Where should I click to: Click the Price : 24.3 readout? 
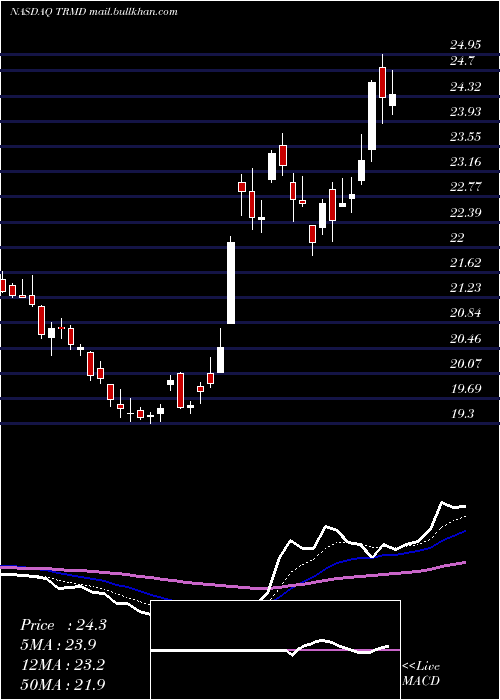[x=63, y=625]
